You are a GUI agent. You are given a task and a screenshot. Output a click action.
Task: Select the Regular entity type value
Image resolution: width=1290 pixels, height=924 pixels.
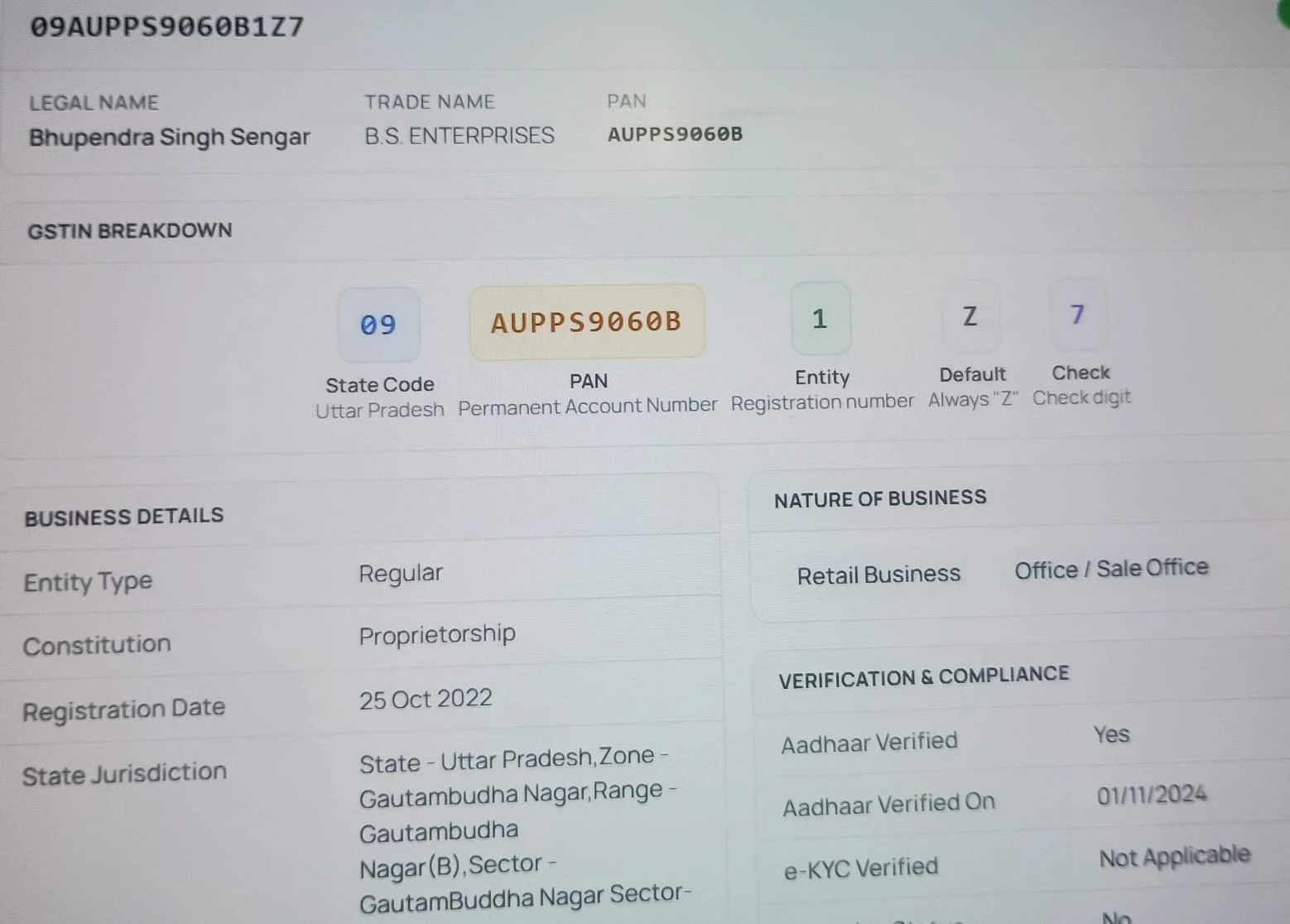point(401,574)
